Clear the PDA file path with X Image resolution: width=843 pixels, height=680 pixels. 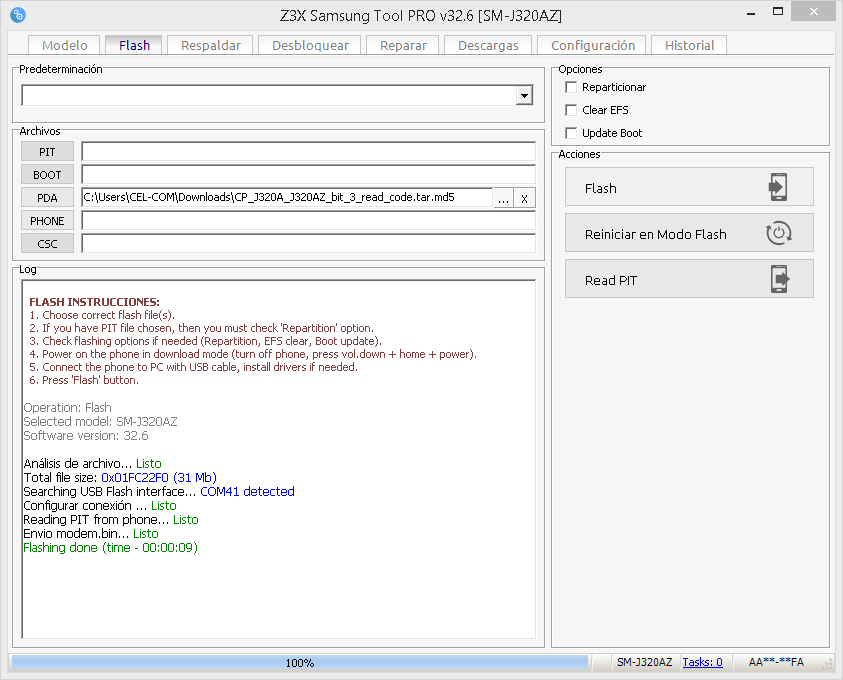coord(524,198)
